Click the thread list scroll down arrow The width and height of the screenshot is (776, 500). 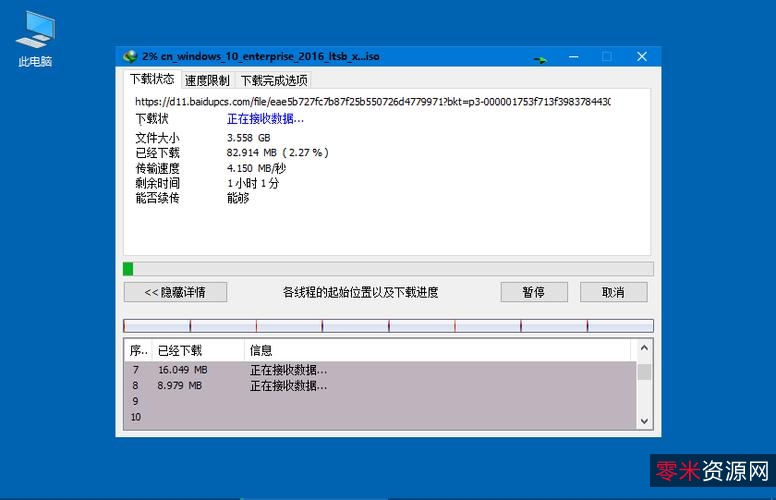click(644, 421)
